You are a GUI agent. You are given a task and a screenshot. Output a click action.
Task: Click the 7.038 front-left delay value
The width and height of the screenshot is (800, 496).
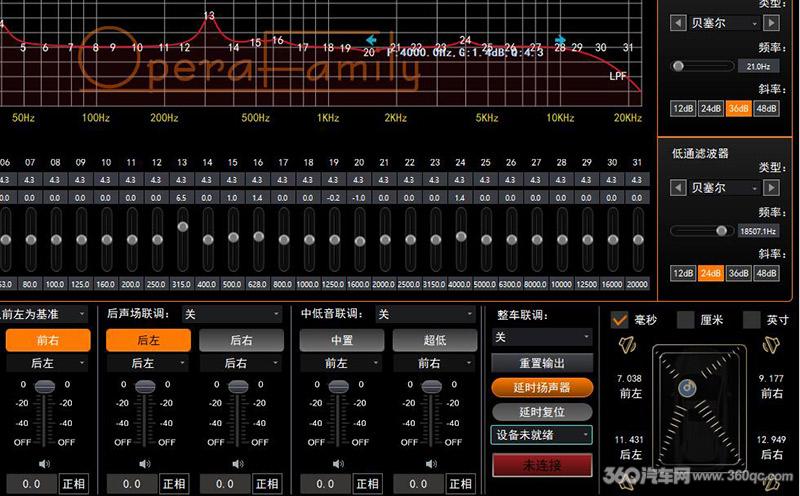629,379
